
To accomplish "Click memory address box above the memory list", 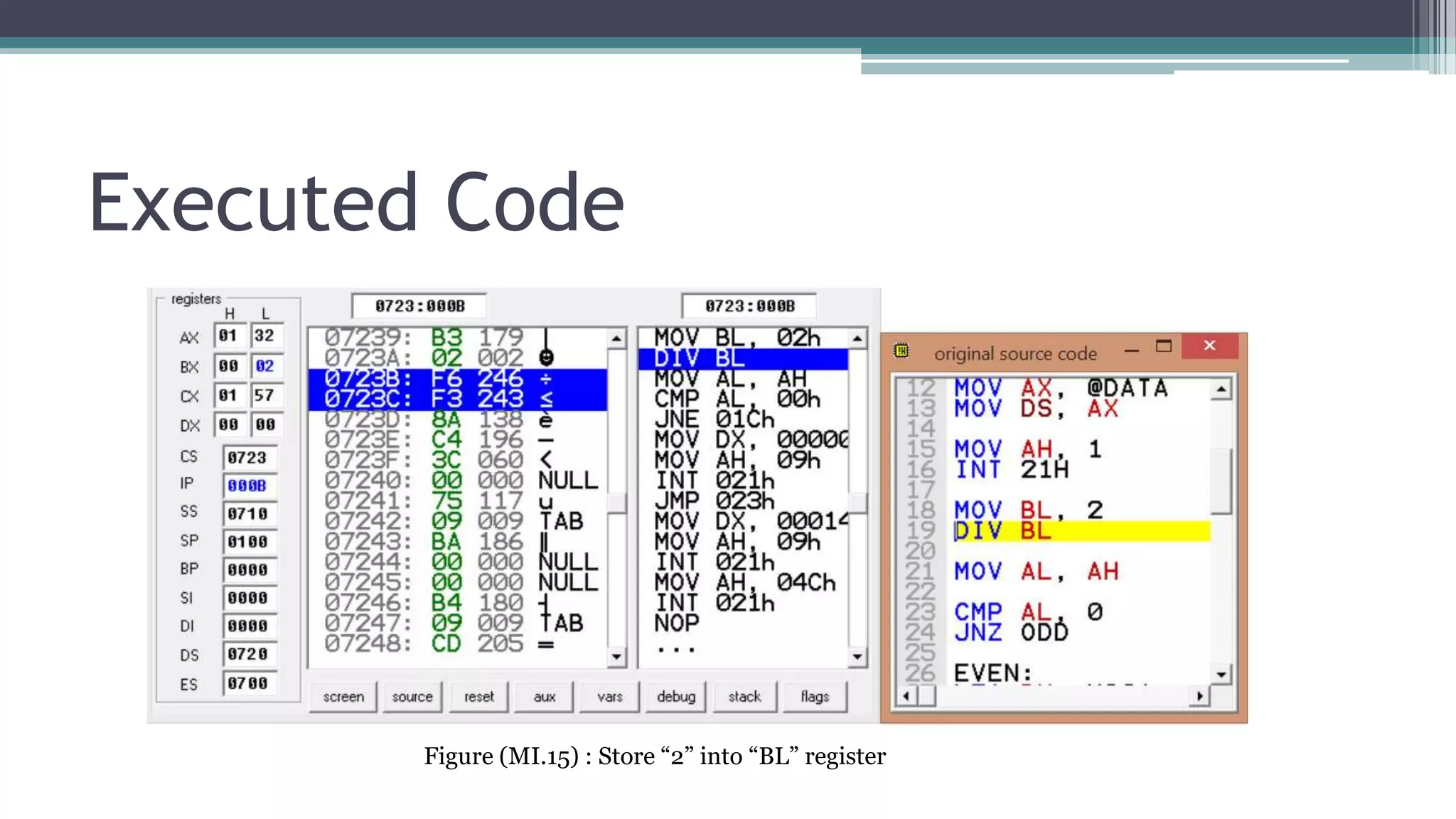I will point(419,306).
